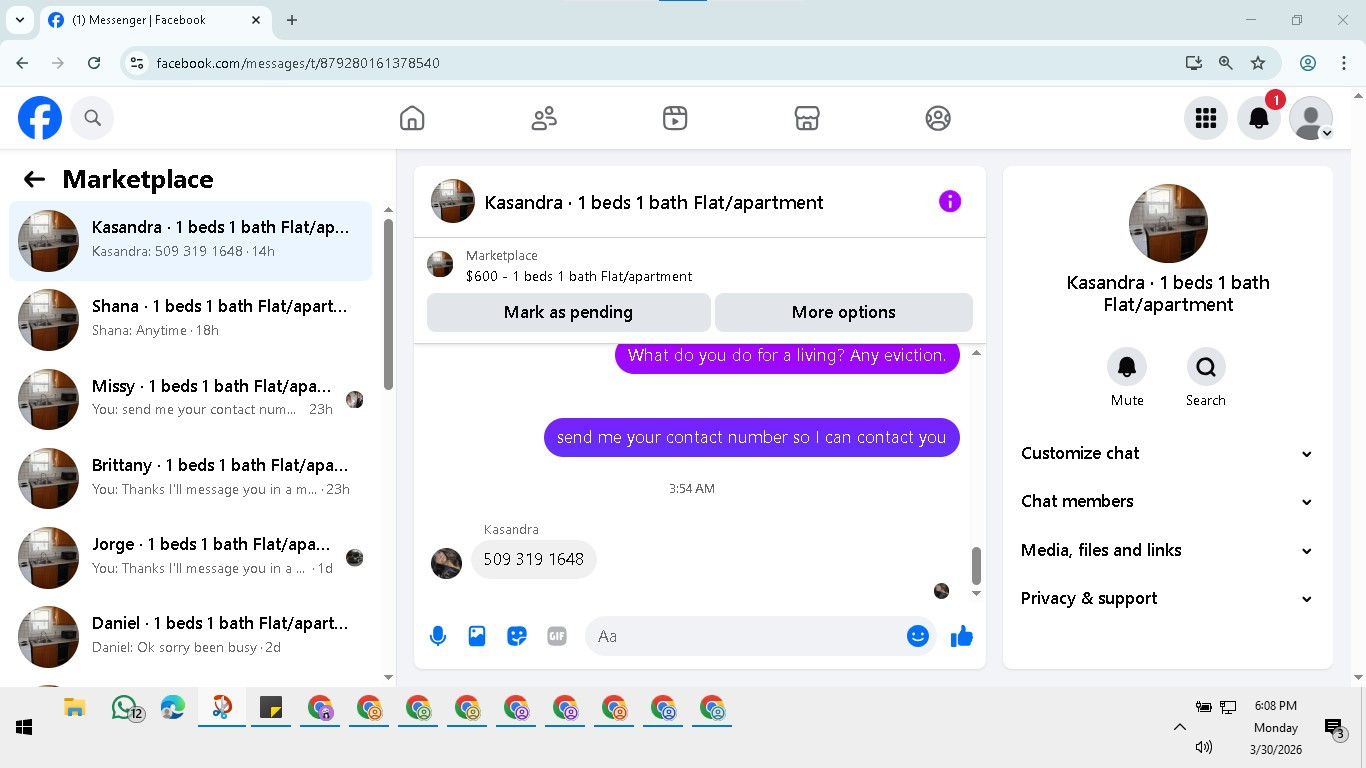This screenshot has height=768, width=1366.
Task: Open Windows notification center
Action: click(x=1334, y=728)
